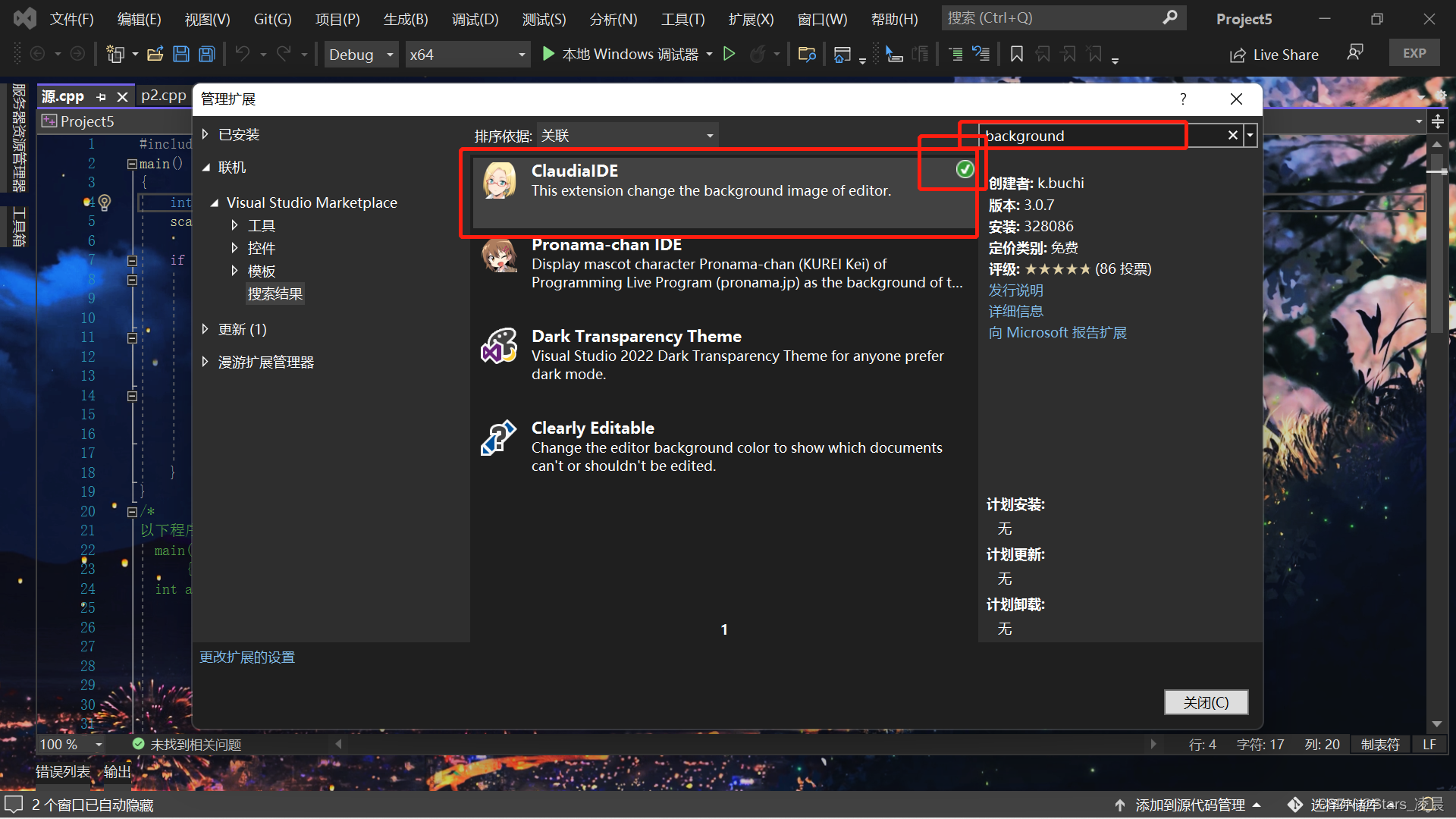Open the 调试(D) menu

tap(475, 19)
